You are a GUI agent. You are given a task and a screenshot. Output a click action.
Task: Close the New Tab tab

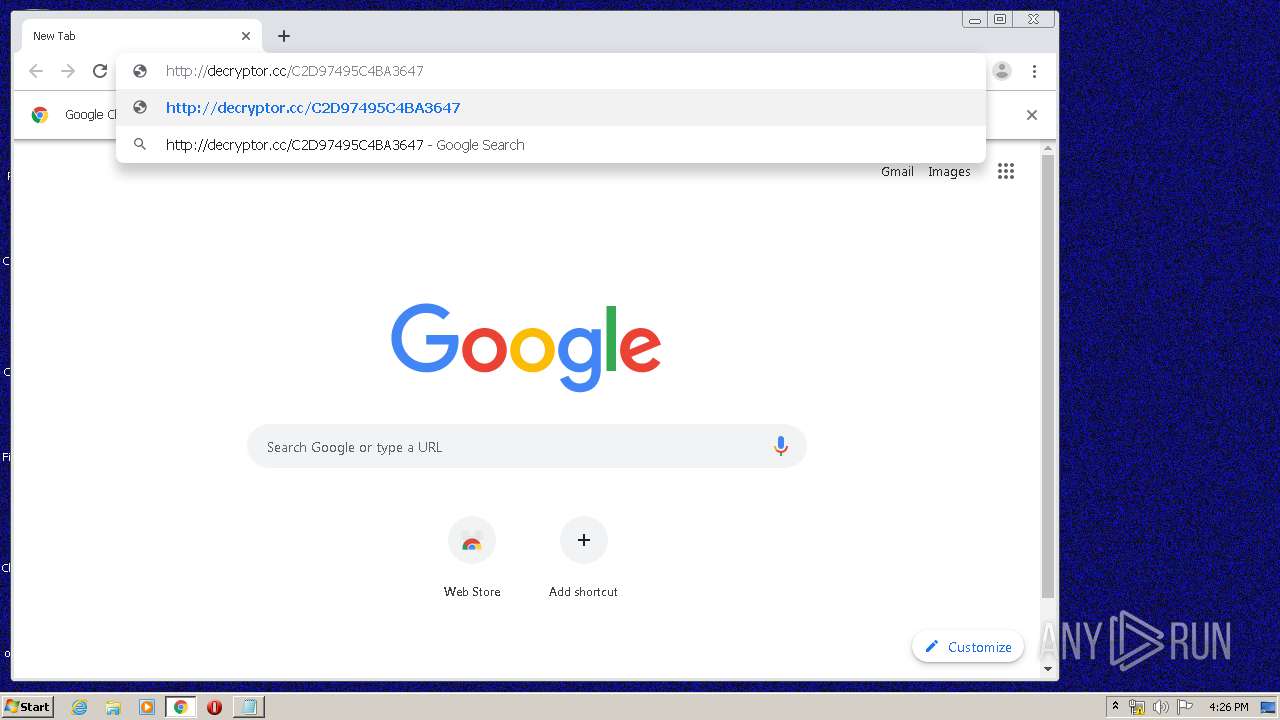tap(246, 36)
